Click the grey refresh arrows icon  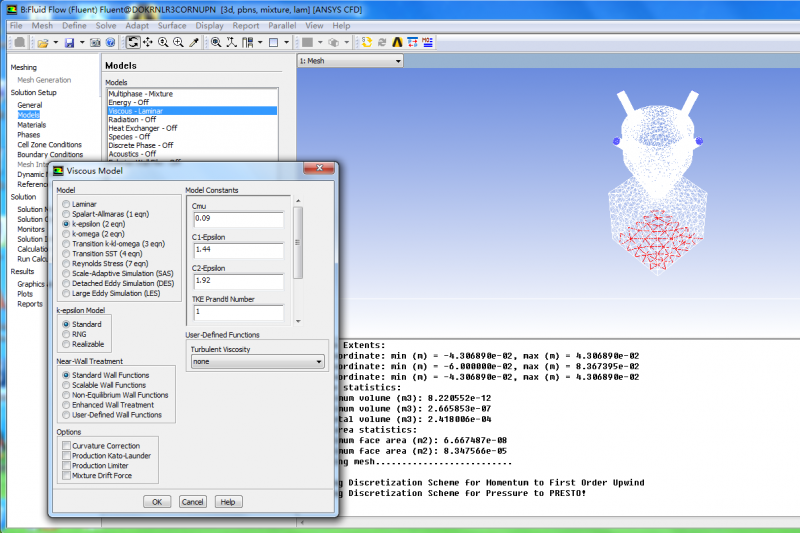pyautogui.click(x=382, y=42)
